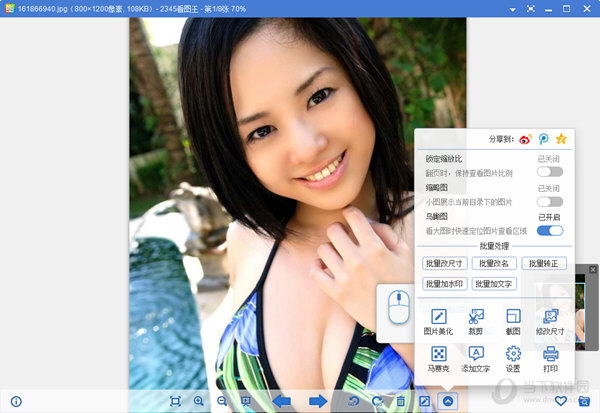Viewport: 600px width, 413px height.
Task: Open the 图片美化 image beautify tool
Action: (438, 321)
